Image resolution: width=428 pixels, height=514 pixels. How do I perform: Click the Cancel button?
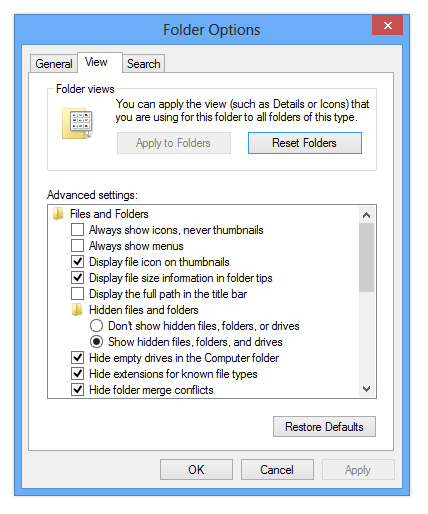277,470
